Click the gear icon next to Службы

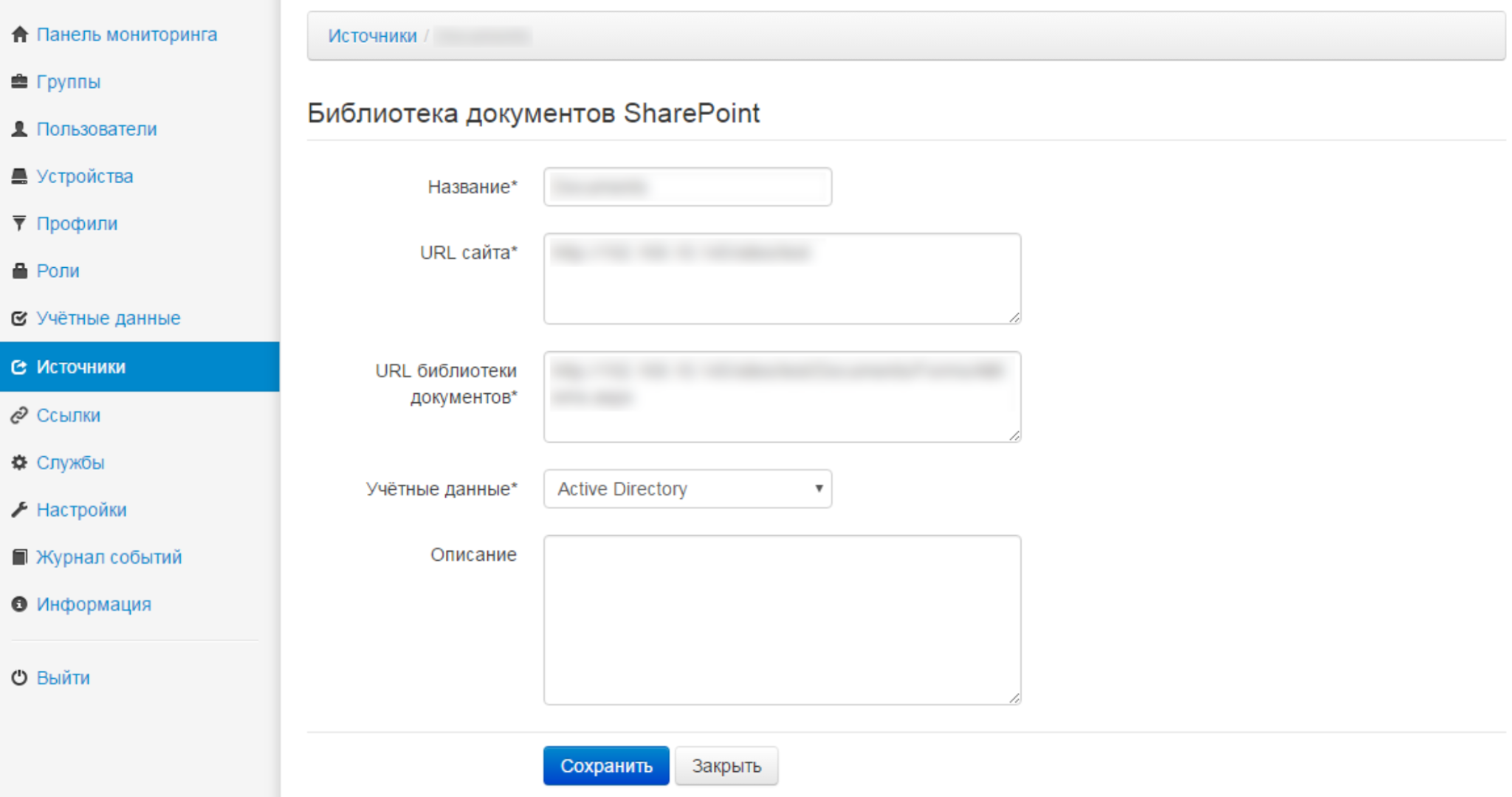pyautogui.click(x=20, y=463)
